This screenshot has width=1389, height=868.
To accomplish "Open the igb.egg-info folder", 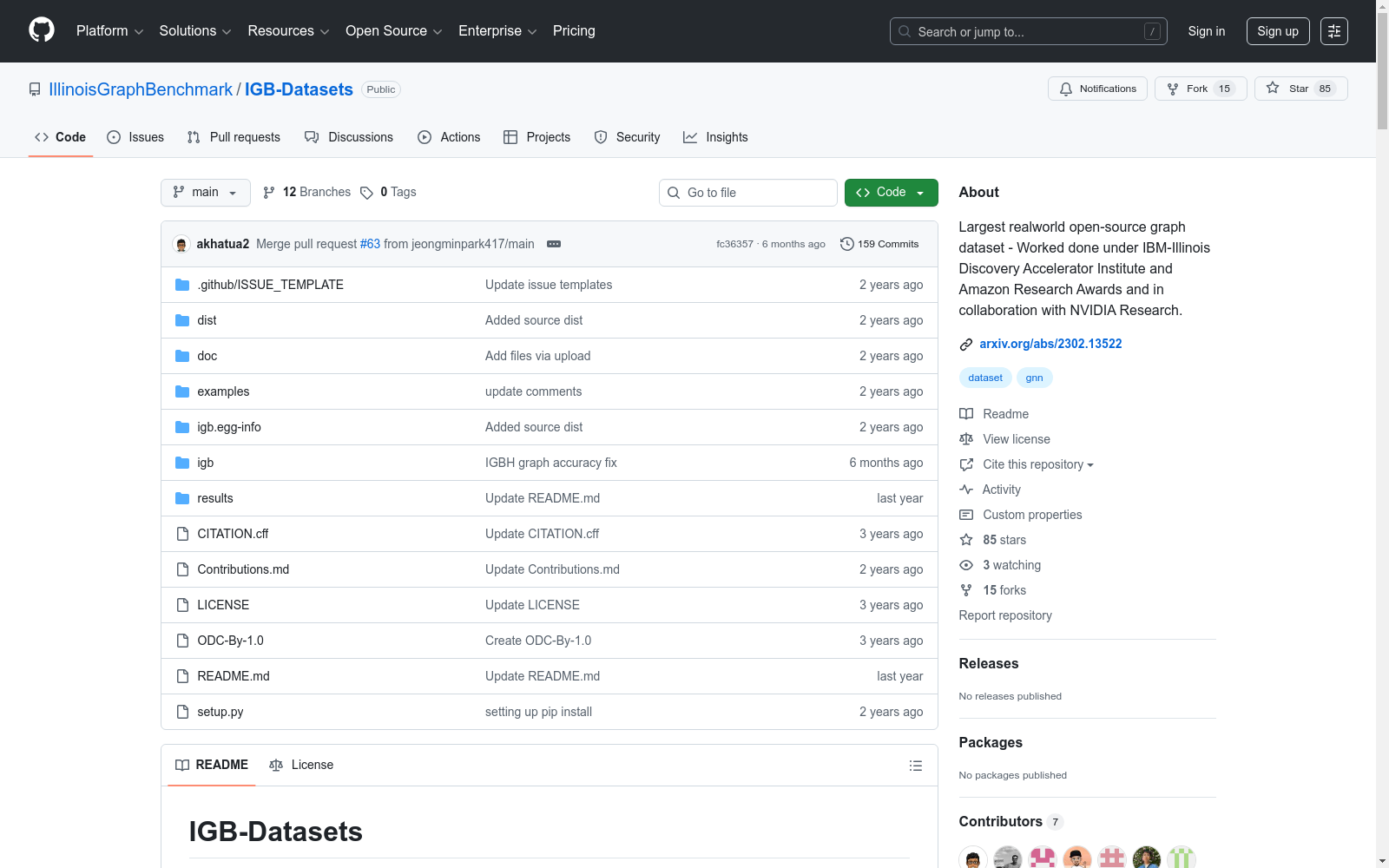I will coord(229,427).
